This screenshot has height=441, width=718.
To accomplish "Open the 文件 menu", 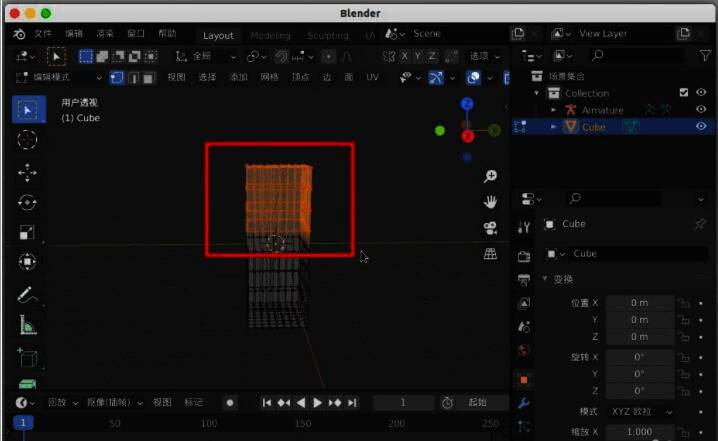I will pyautogui.click(x=43, y=34).
